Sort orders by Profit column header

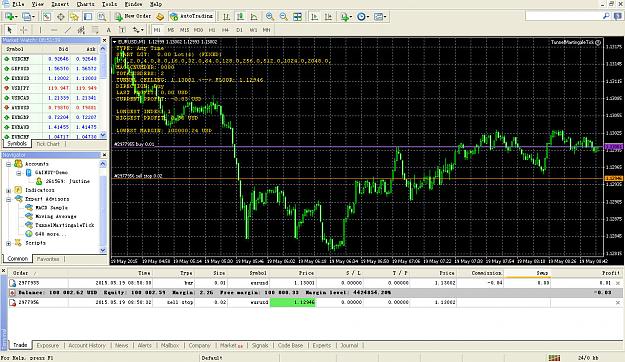[x=587, y=273]
